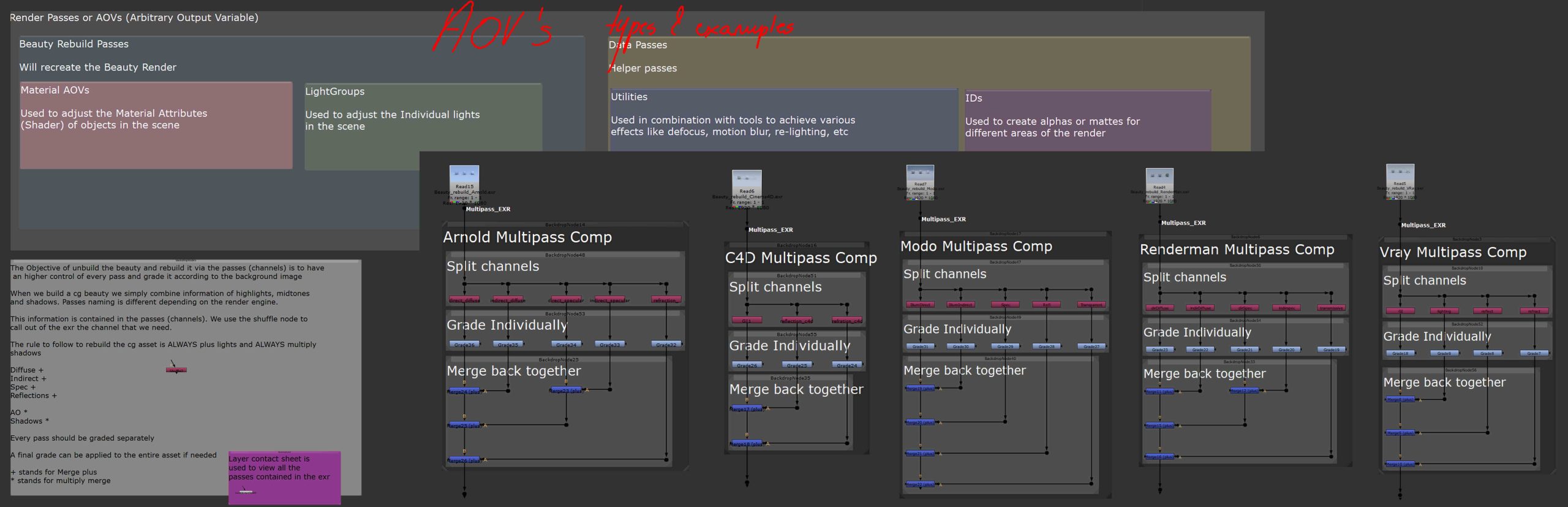This screenshot has width=1568, height=507.
Task: Select the direct_diffuse shuffle node
Action: click(464, 300)
